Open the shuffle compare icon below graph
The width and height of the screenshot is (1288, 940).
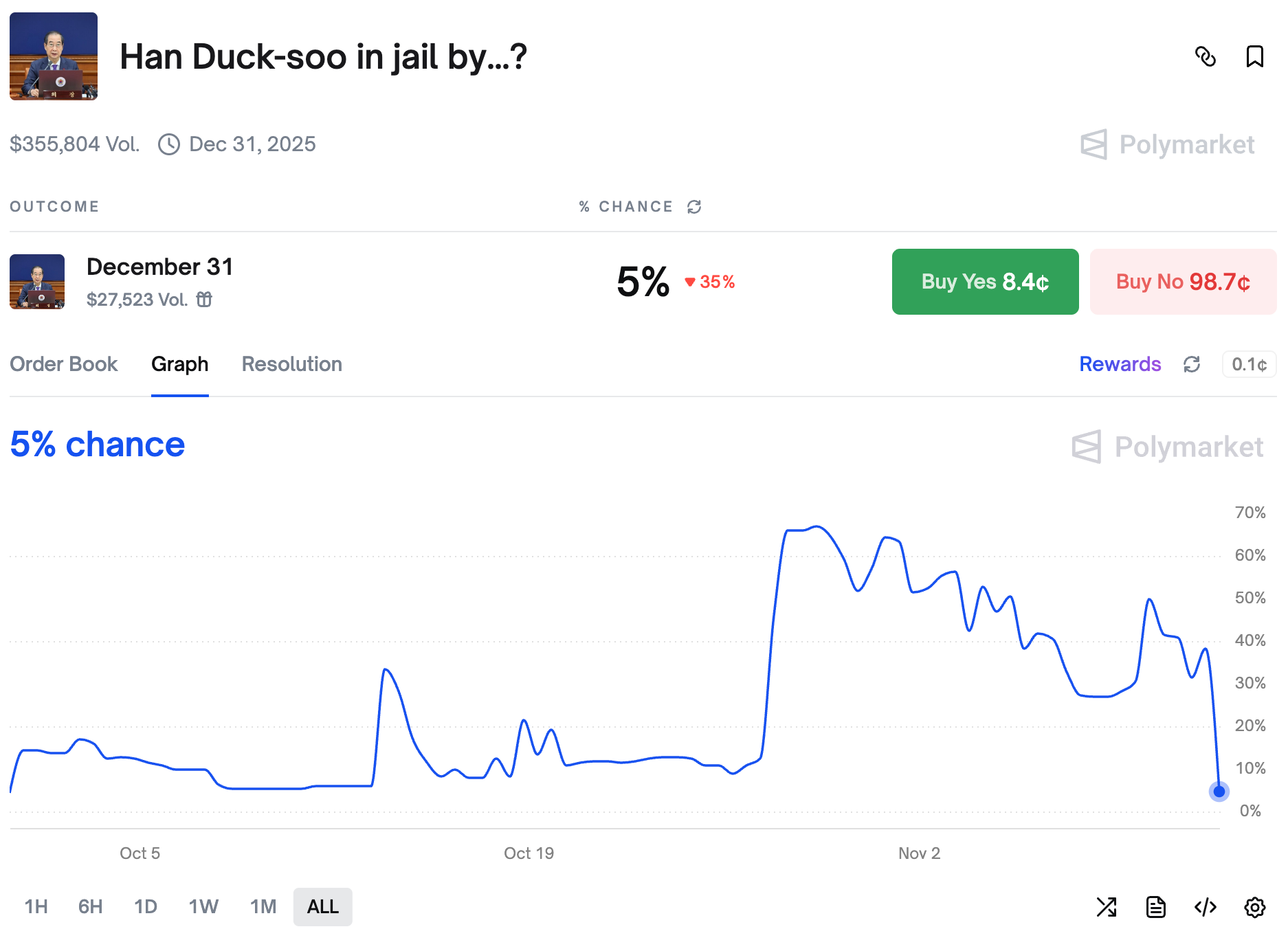tap(1107, 907)
